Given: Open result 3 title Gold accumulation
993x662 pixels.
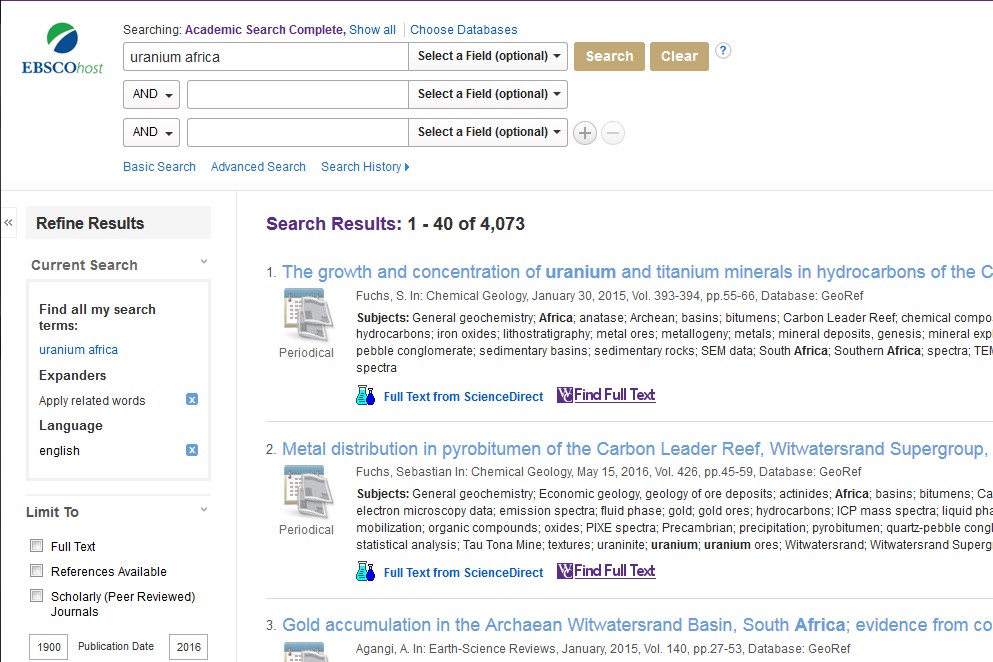Looking at the screenshot, I should [x=637, y=625].
